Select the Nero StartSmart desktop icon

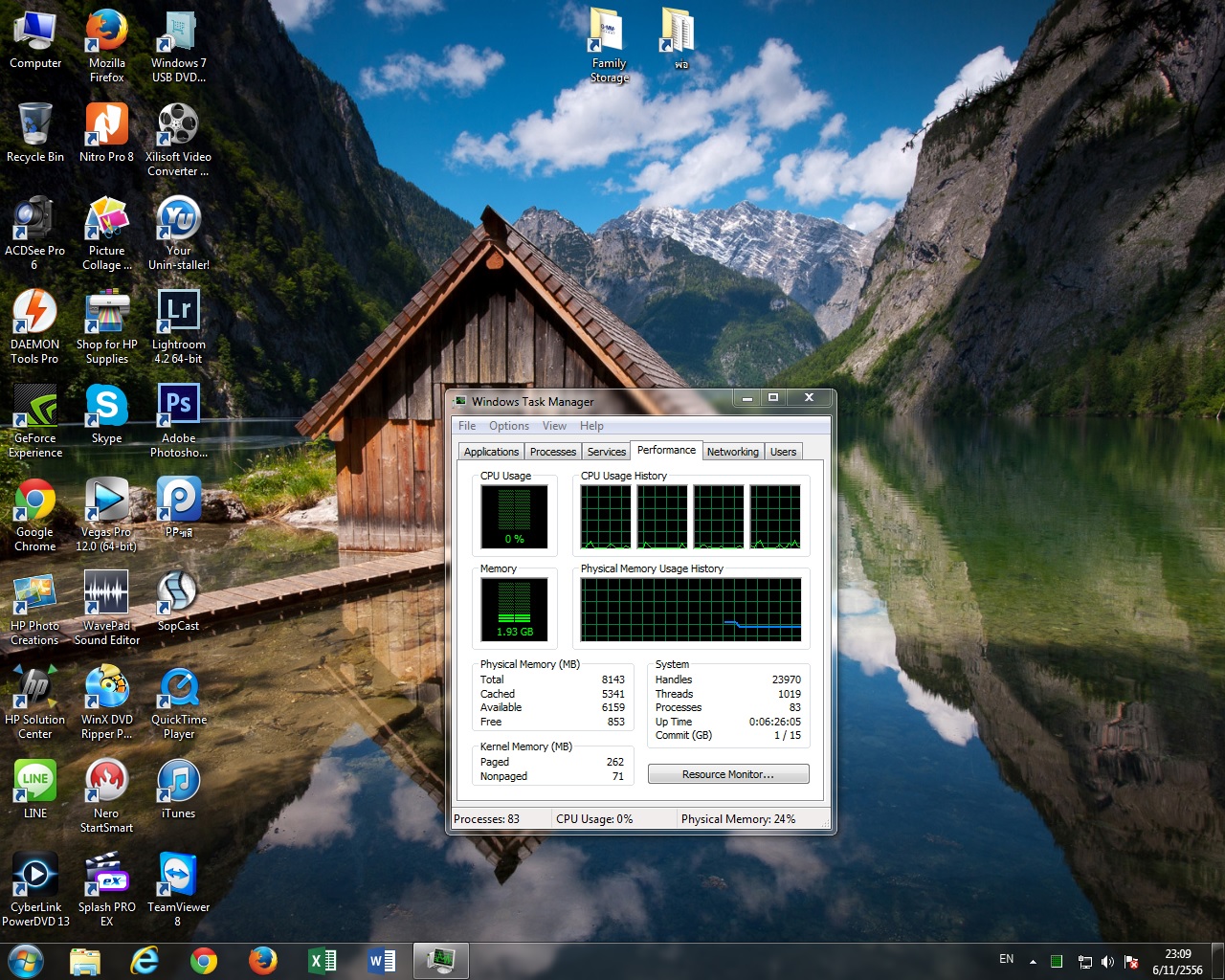coord(106,781)
